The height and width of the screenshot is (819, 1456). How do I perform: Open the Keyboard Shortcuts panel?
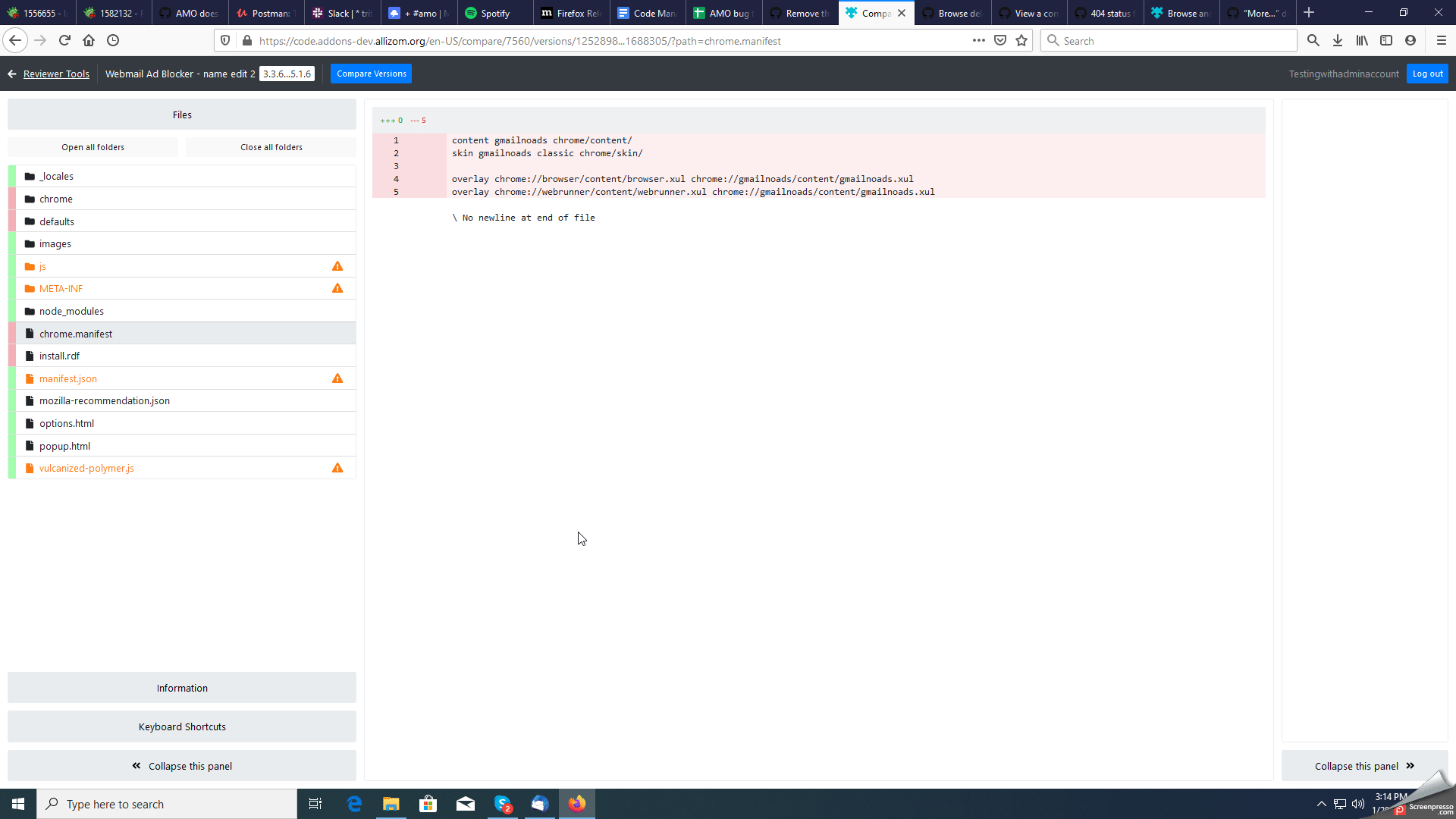tap(182, 726)
